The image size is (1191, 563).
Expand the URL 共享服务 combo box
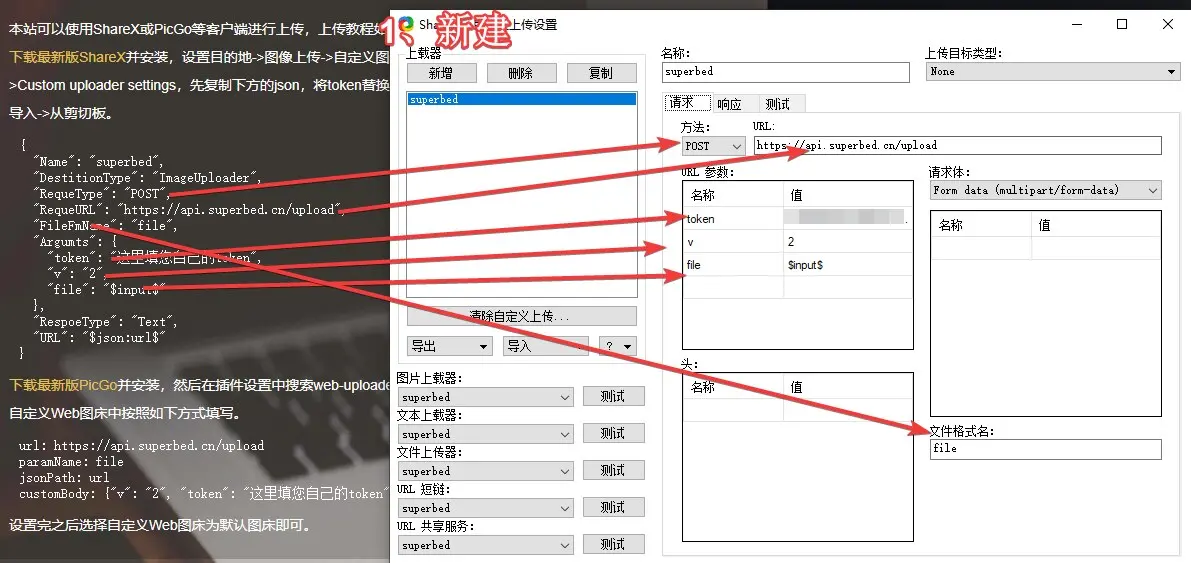click(486, 545)
